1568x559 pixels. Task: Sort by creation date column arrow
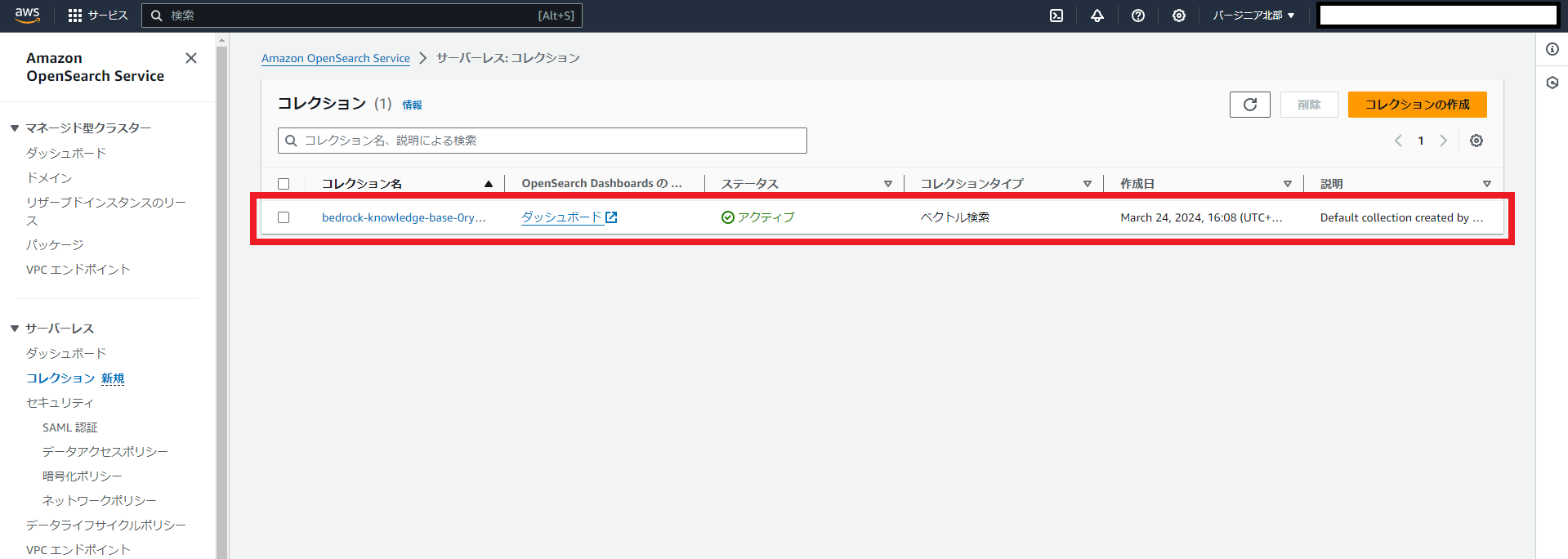pos(1288,184)
